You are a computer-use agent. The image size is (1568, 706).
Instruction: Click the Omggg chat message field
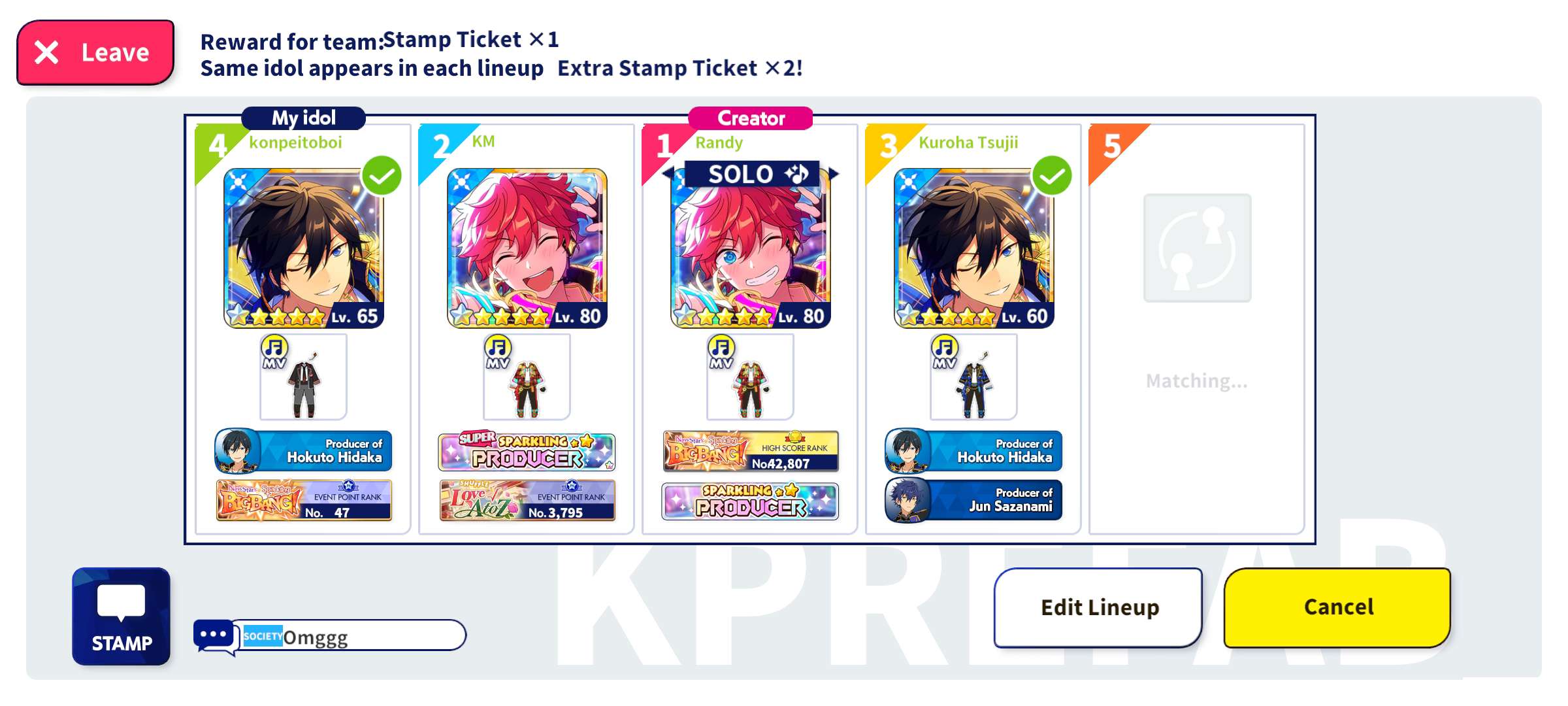pyautogui.click(x=349, y=635)
